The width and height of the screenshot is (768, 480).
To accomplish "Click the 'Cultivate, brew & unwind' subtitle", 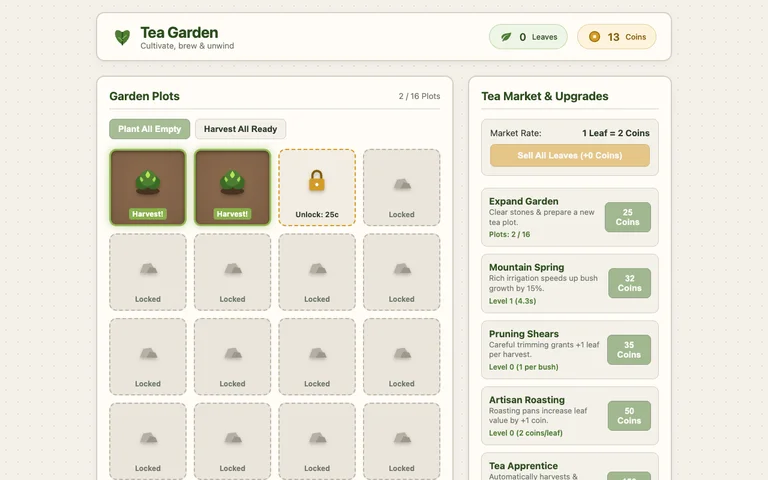I will pos(187,46).
